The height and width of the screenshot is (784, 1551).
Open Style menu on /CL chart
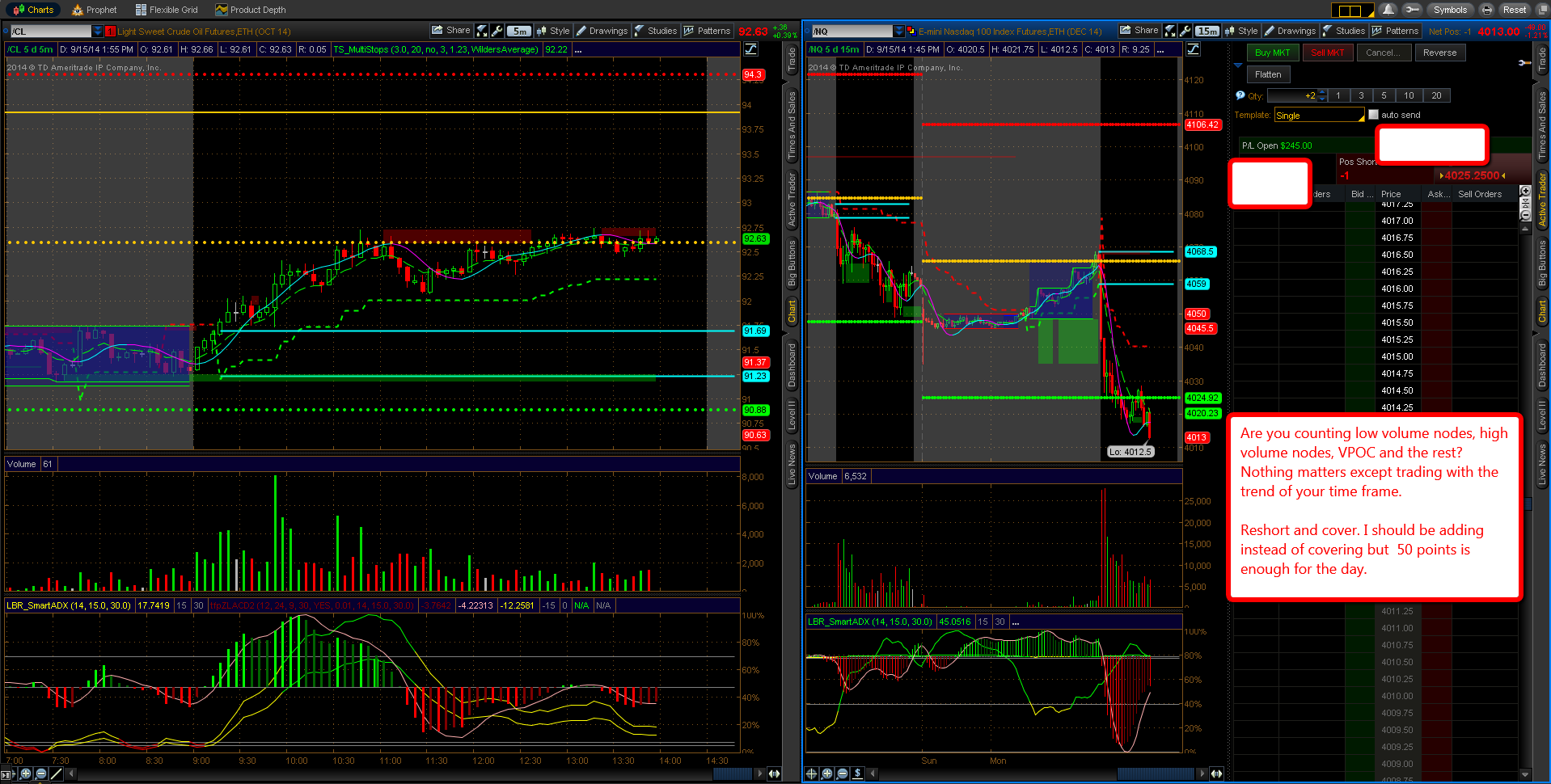553,31
